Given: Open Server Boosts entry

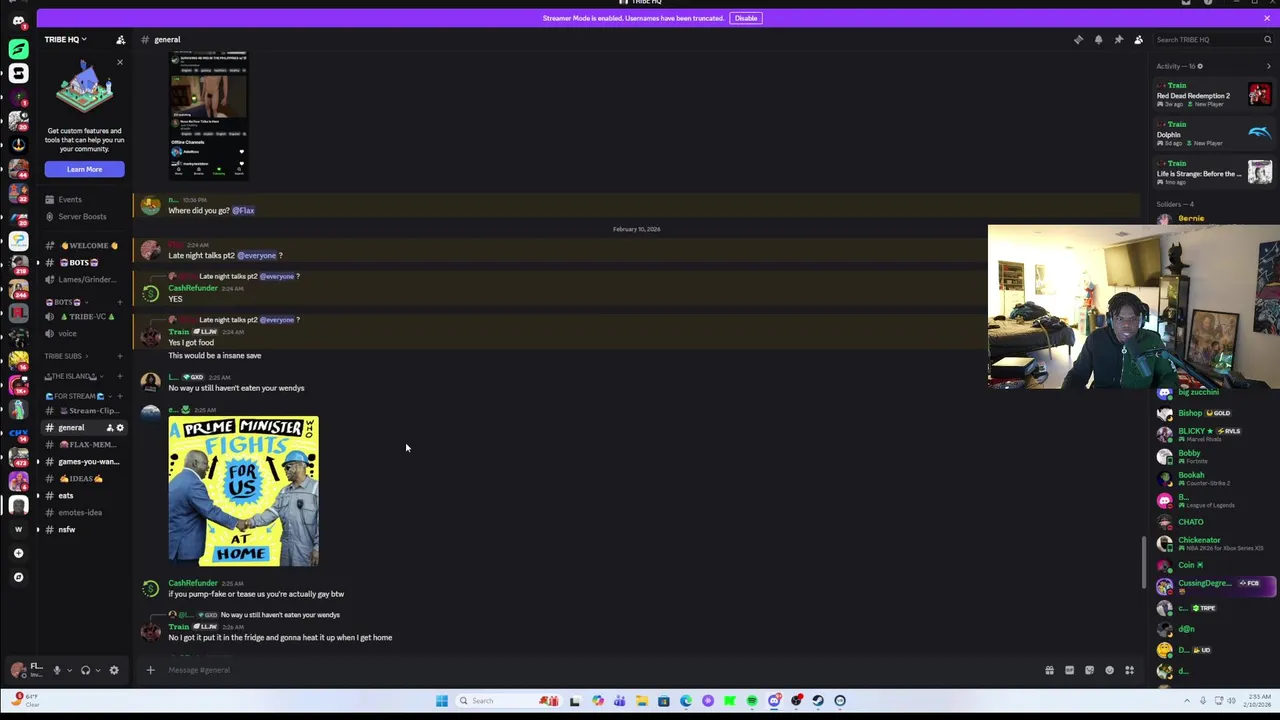Looking at the screenshot, I should (84, 216).
